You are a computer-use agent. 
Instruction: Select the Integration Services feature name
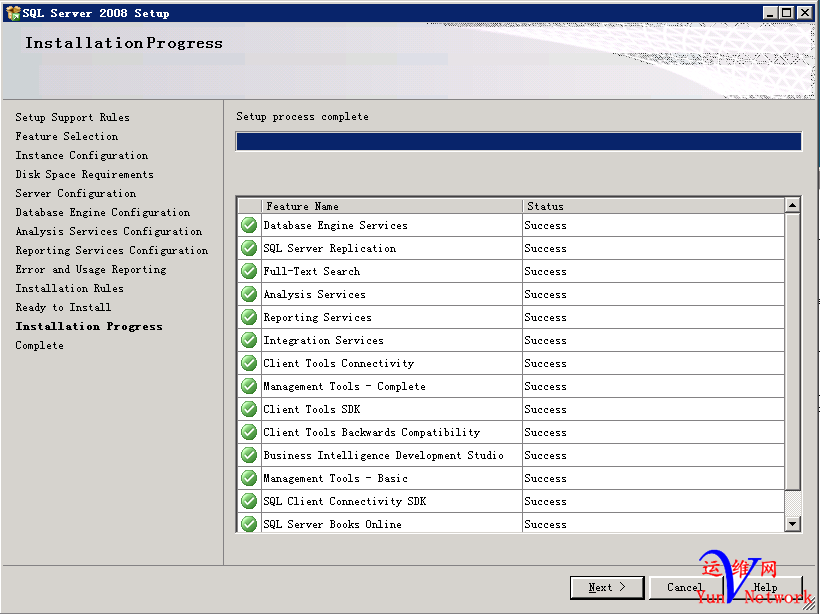click(x=324, y=340)
